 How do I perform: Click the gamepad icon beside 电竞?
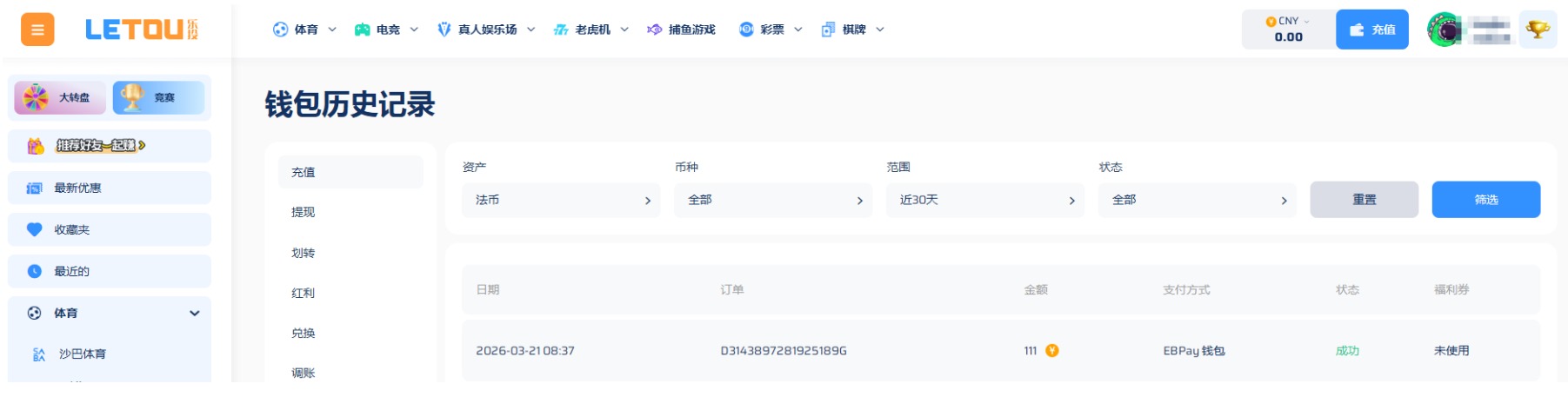coord(362,30)
